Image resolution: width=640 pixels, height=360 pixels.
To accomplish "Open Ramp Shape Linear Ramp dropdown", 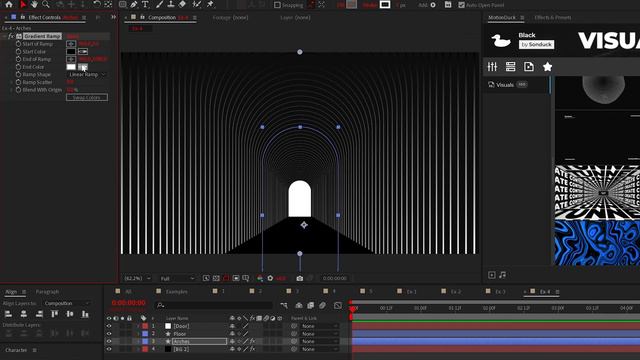I will 87,75.
